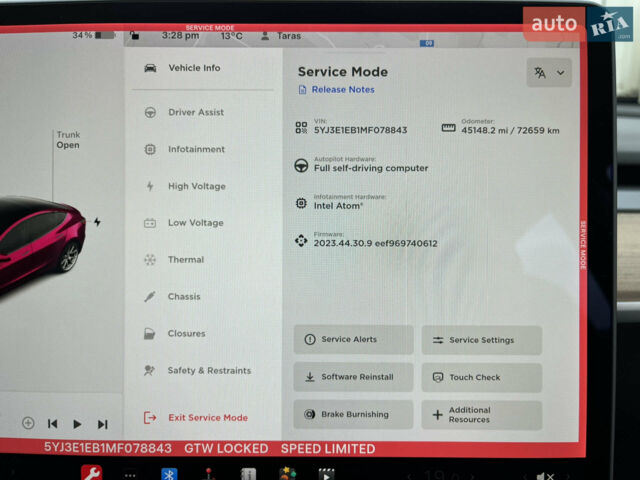This screenshot has height=480, width=640.
Task: Open Release Notes link
Action: [337, 89]
